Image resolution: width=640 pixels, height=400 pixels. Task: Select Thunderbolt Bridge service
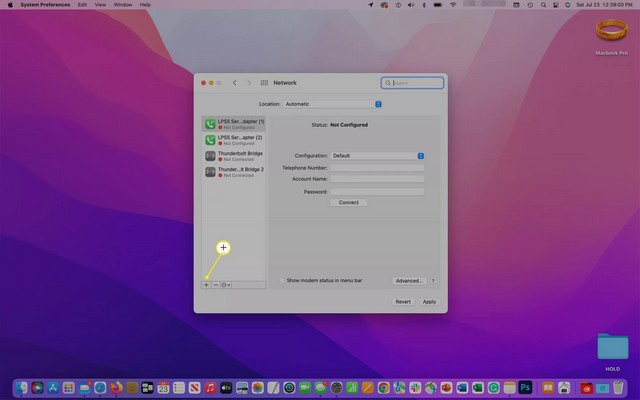pyautogui.click(x=233, y=156)
